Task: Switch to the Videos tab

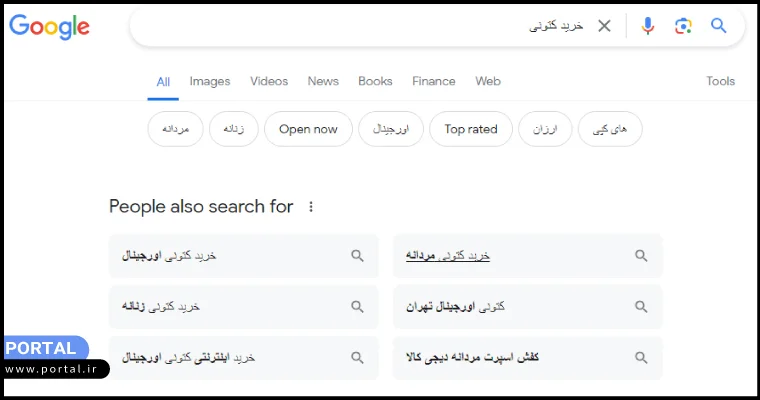Action: (x=269, y=81)
